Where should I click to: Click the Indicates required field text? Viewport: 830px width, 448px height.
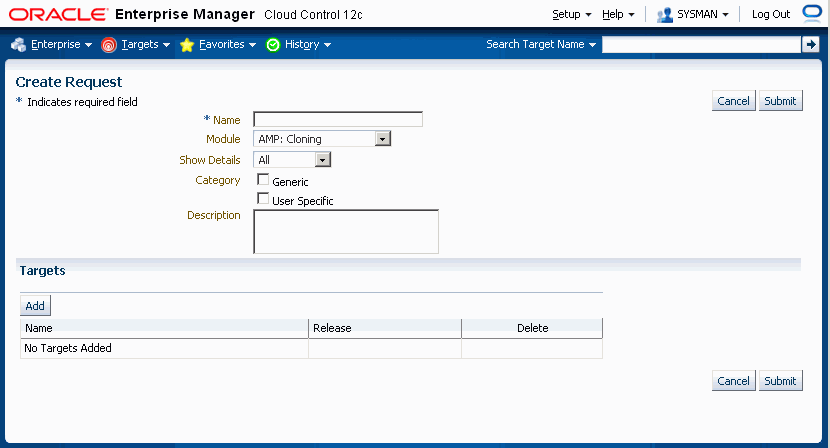[x=82, y=102]
